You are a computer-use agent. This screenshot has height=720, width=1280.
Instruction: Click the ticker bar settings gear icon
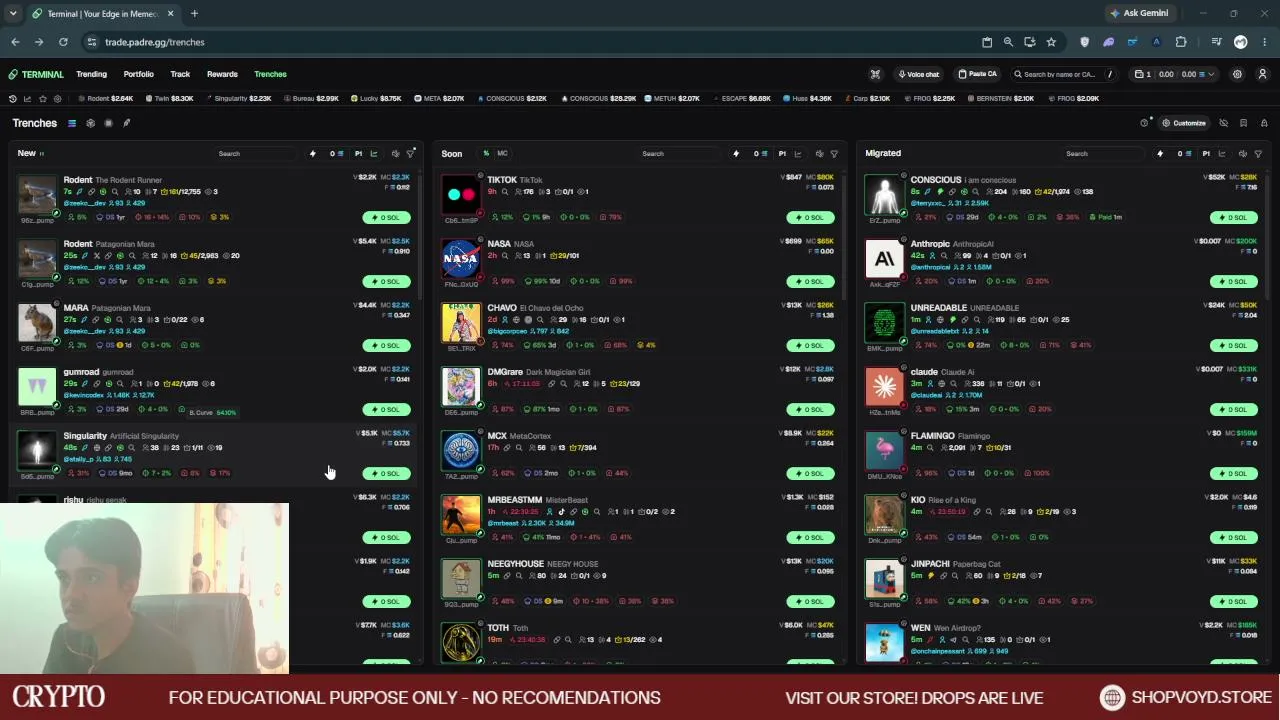(57, 98)
